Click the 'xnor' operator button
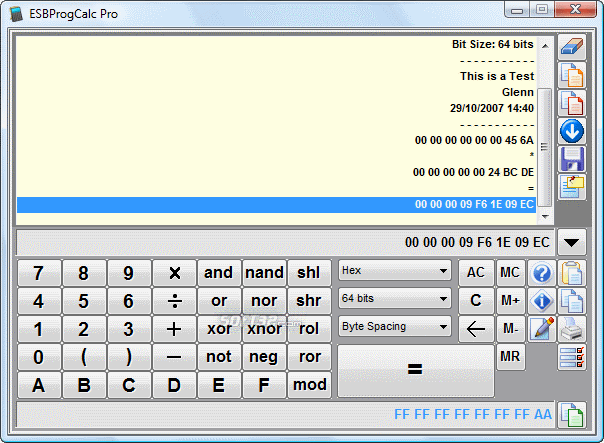604x443 pixels. point(264,329)
